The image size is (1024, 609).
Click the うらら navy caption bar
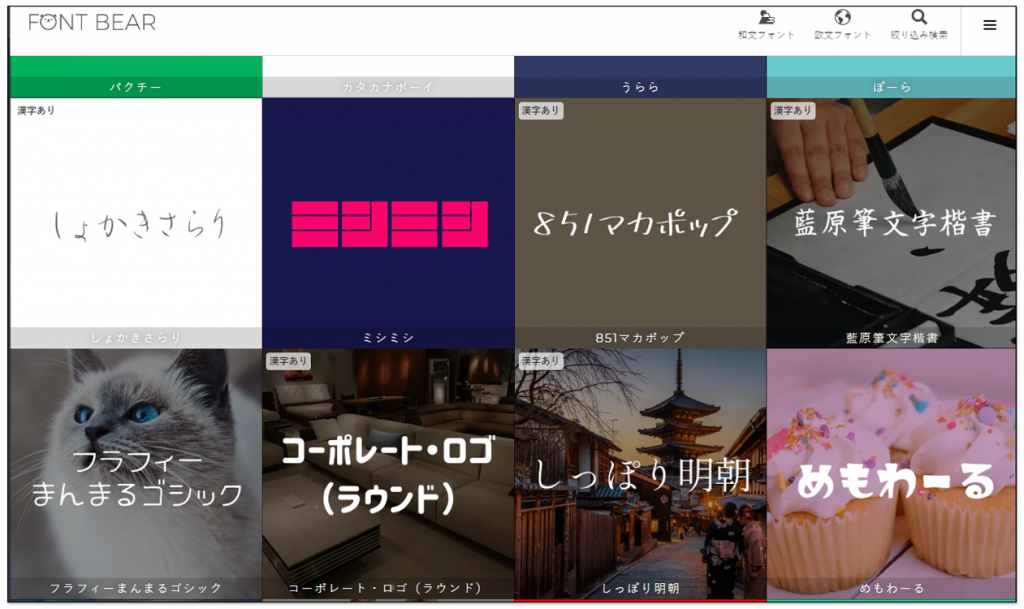640,87
